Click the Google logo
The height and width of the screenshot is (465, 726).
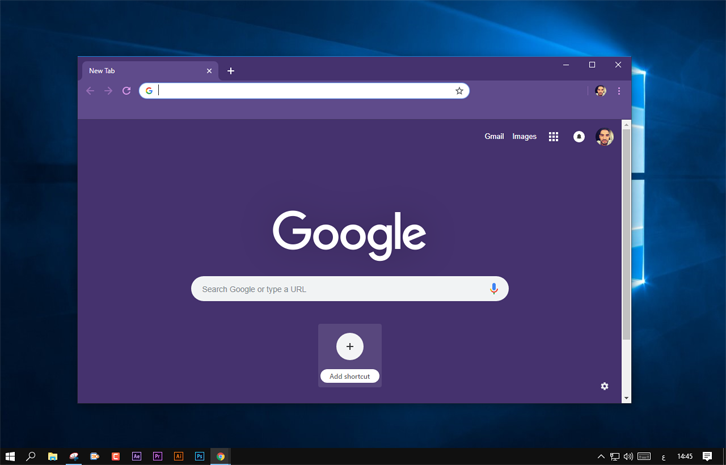click(x=350, y=235)
